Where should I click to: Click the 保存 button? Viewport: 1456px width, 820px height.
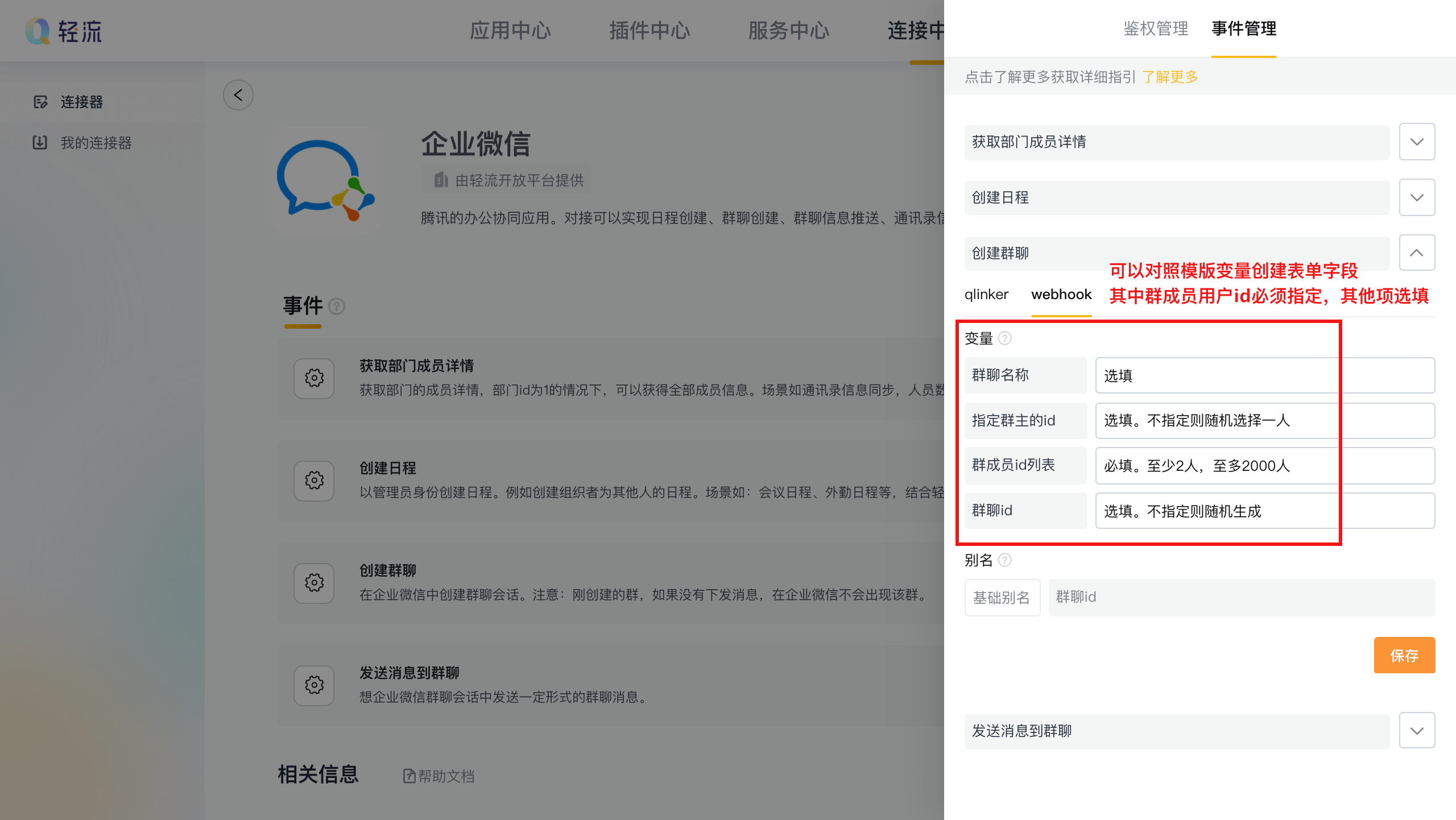pos(1404,655)
